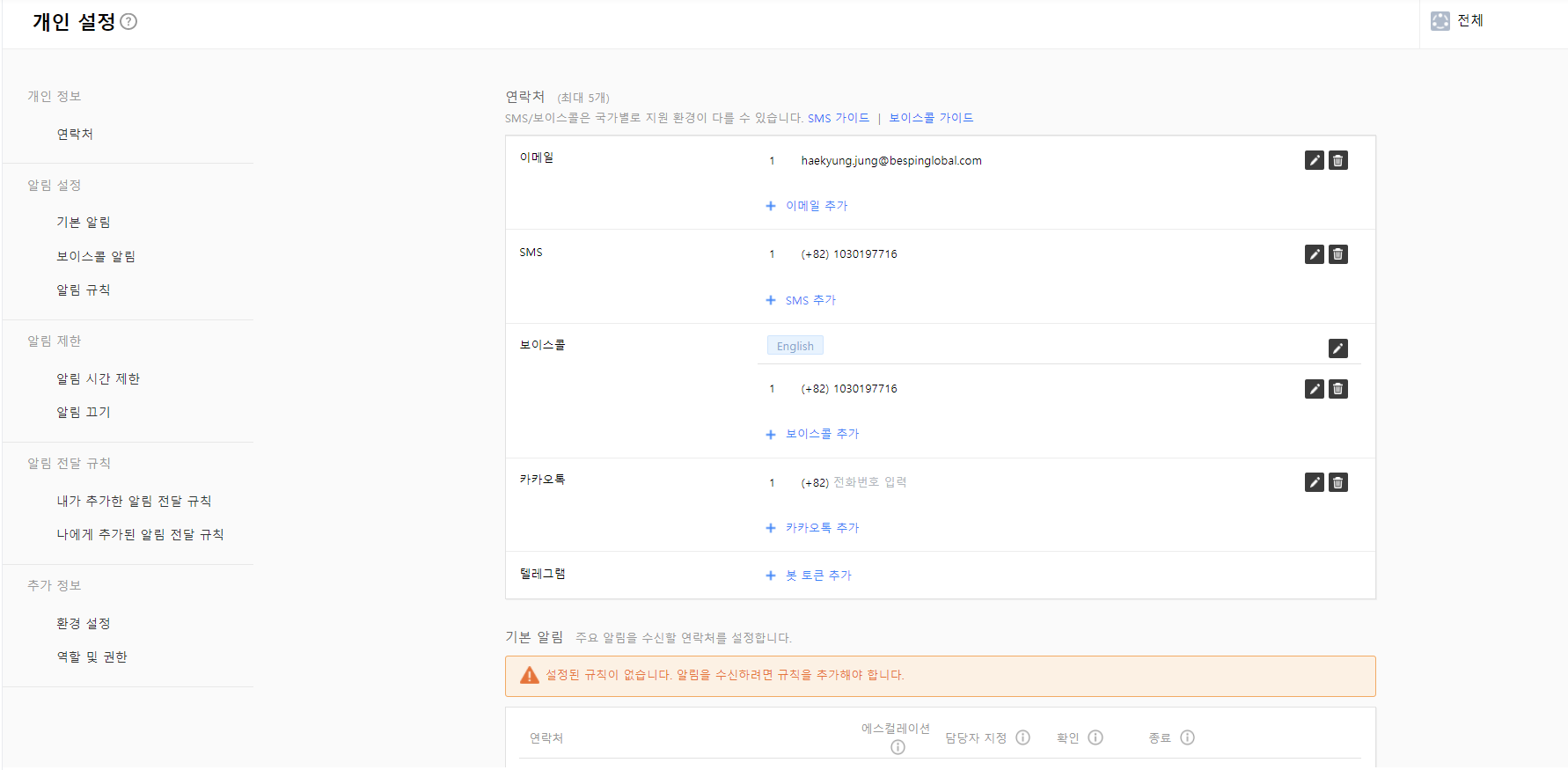The height and width of the screenshot is (770, 1568).
Task: Edit the KakaoTalk phone number
Action: tap(1314, 482)
